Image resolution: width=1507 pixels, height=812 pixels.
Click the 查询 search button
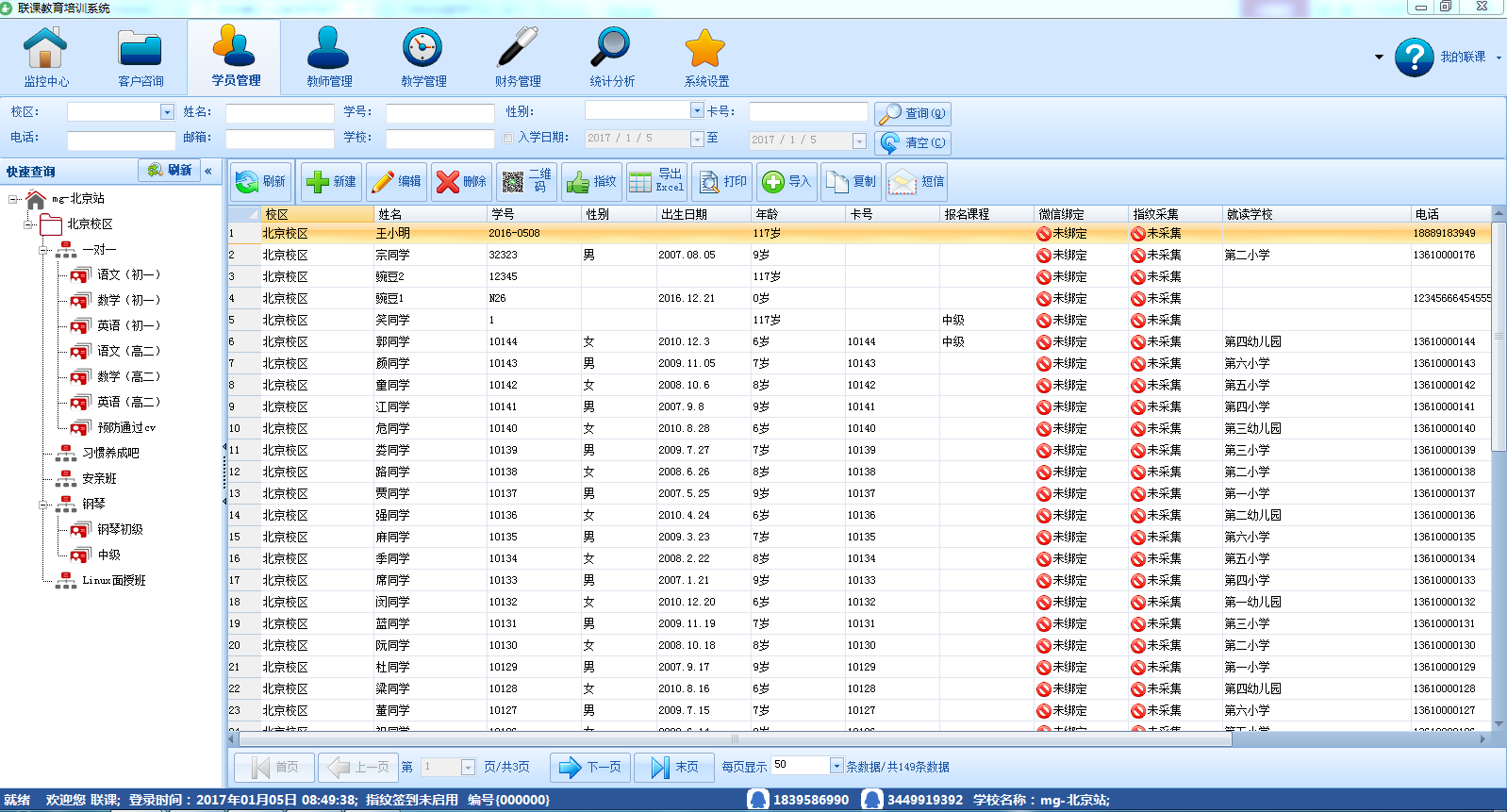click(913, 114)
